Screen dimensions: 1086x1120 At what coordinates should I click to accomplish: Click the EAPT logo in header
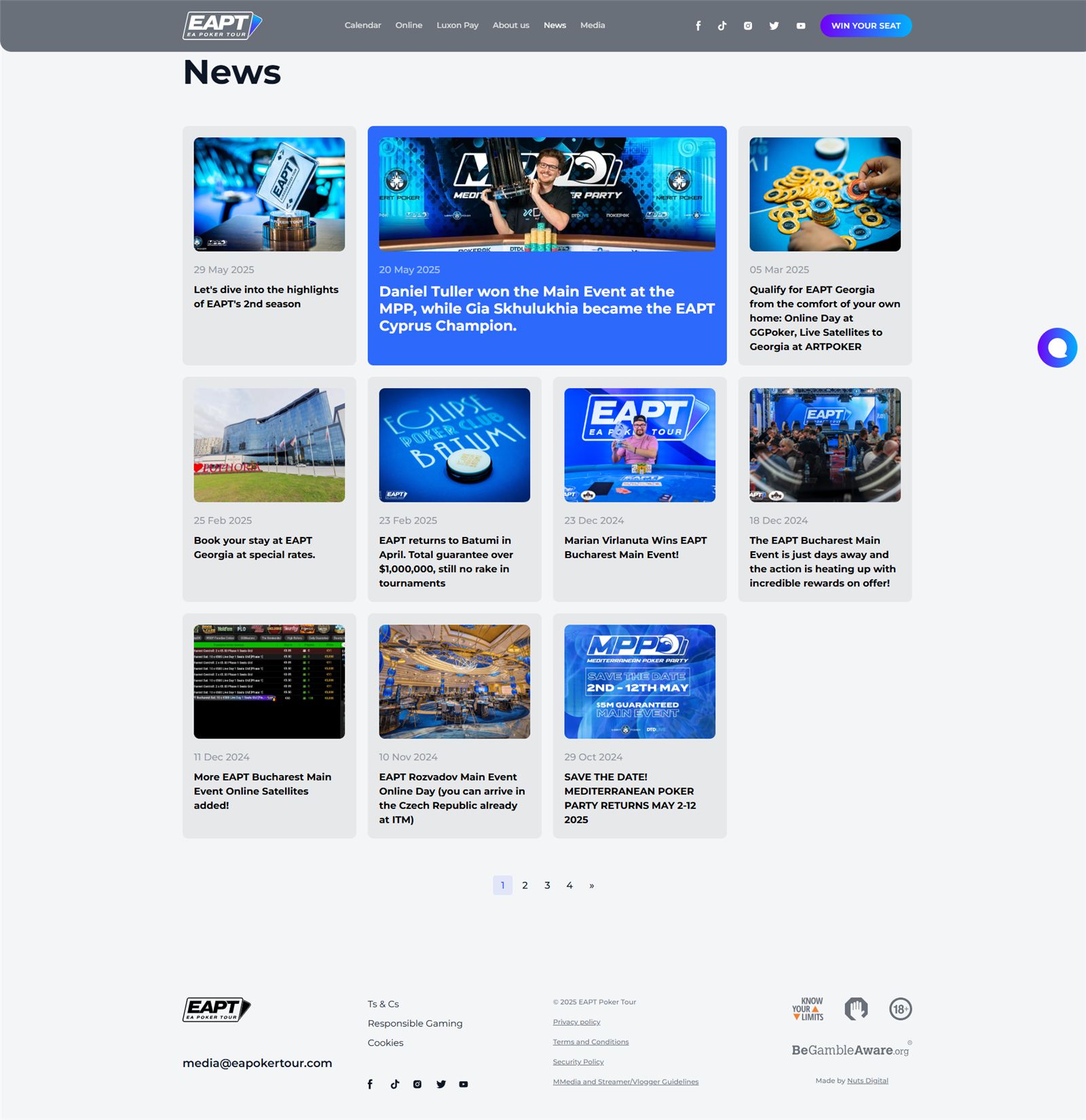[x=222, y=26]
